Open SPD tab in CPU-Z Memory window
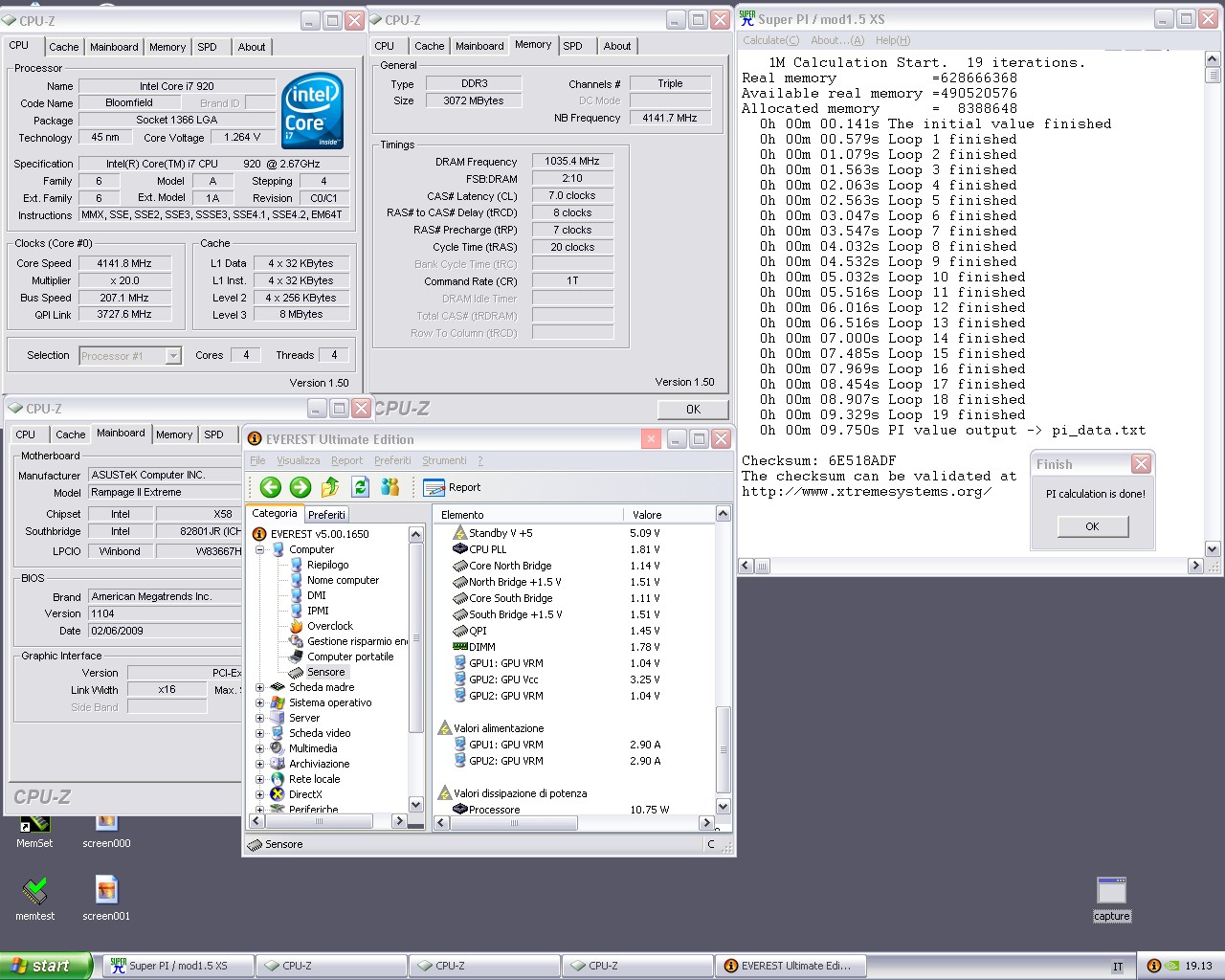The image size is (1225, 980). pos(573,46)
